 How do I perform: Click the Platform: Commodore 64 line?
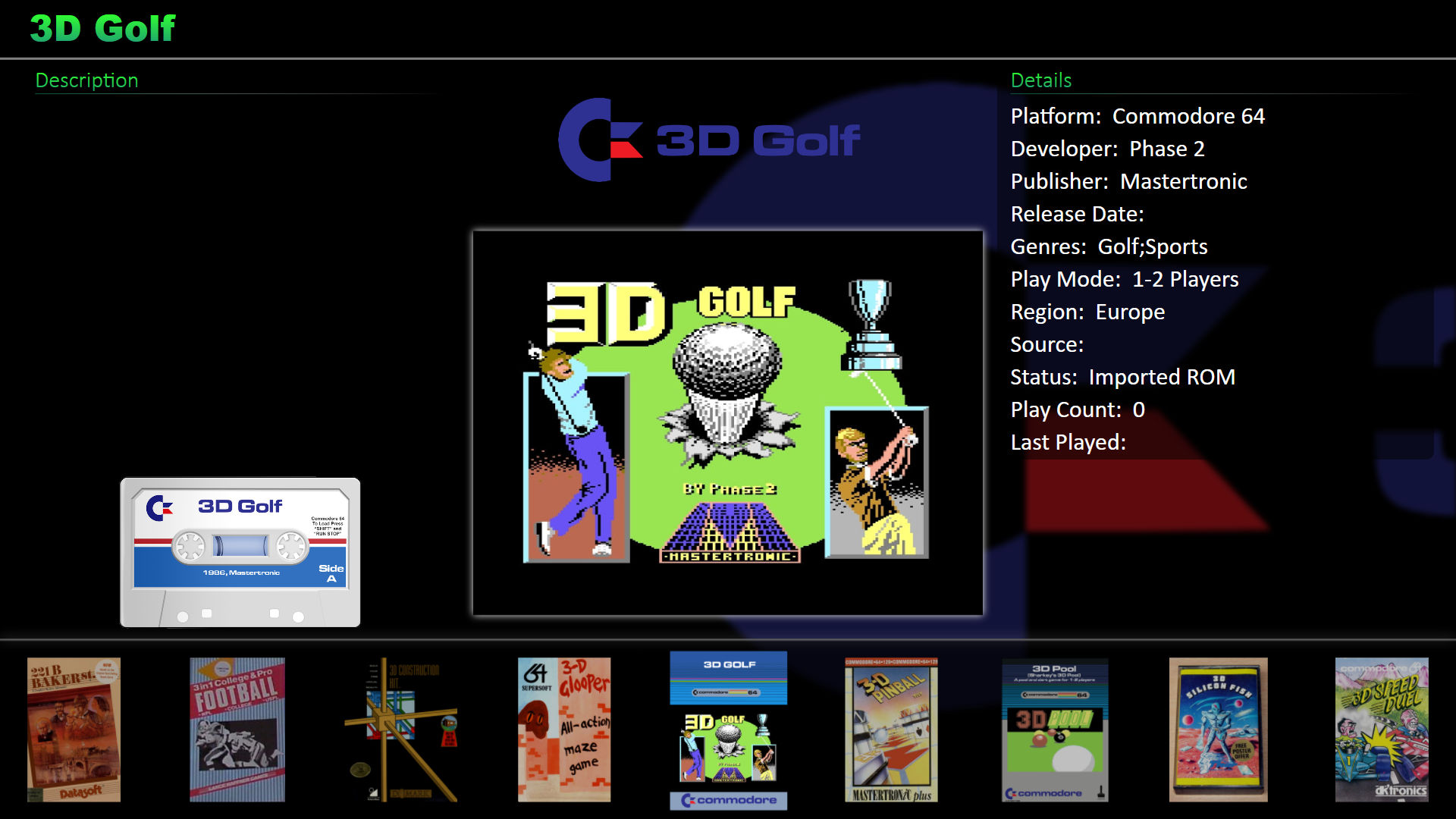pyautogui.click(x=1137, y=116)
